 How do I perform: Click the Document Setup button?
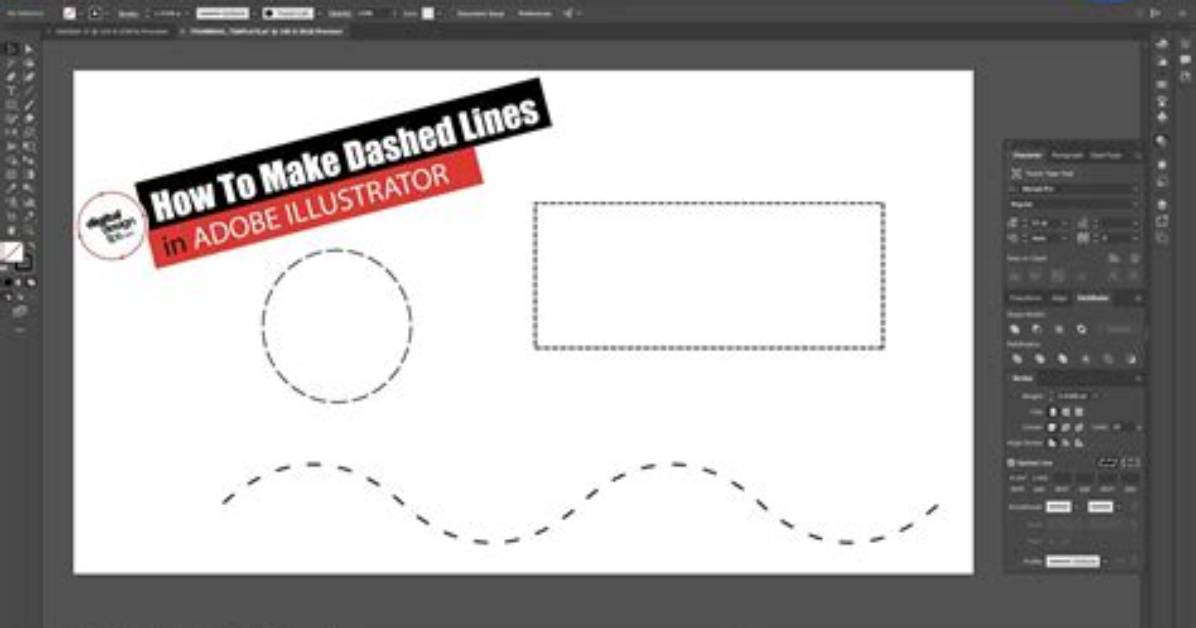(x=481, y=13)
